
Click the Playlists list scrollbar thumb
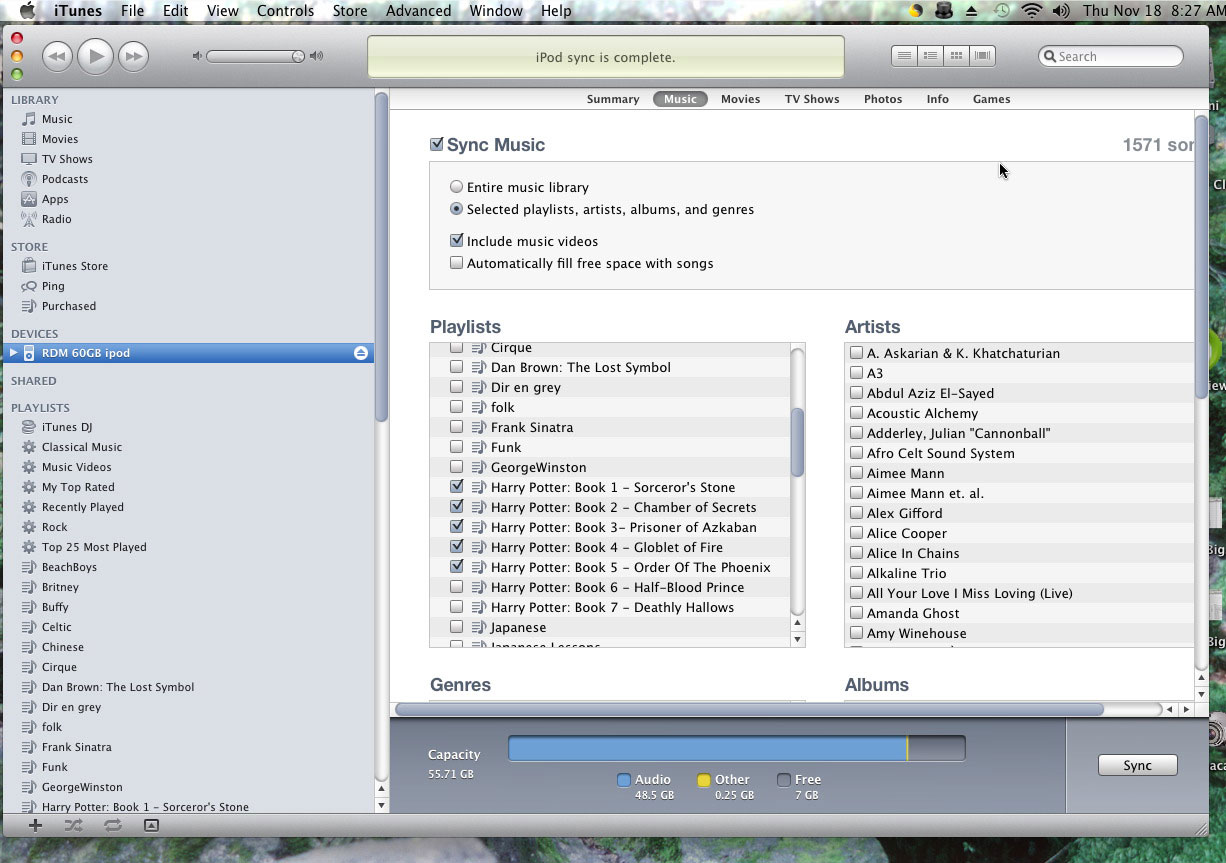tap(797, 442)
